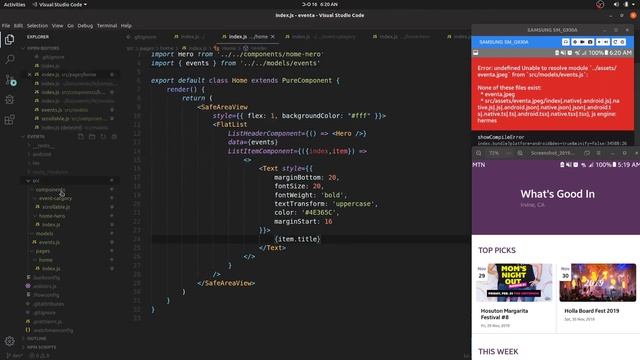Open the Manage gear at the activity bar bottom

click(x=10, y=341)
